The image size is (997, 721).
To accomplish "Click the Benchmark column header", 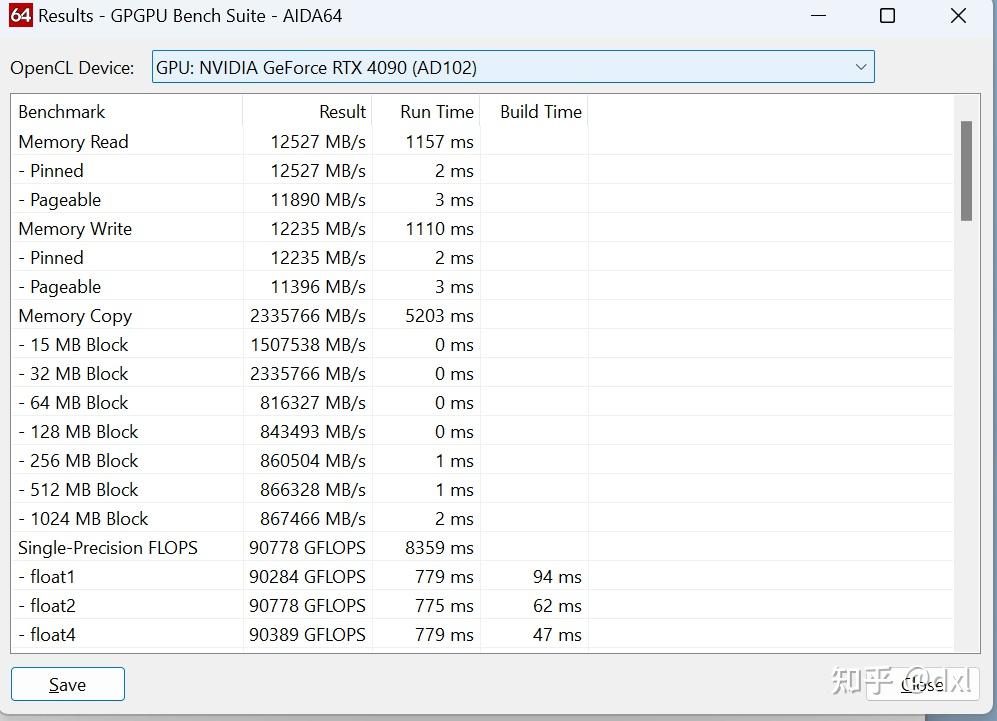I will click(127, 112).
